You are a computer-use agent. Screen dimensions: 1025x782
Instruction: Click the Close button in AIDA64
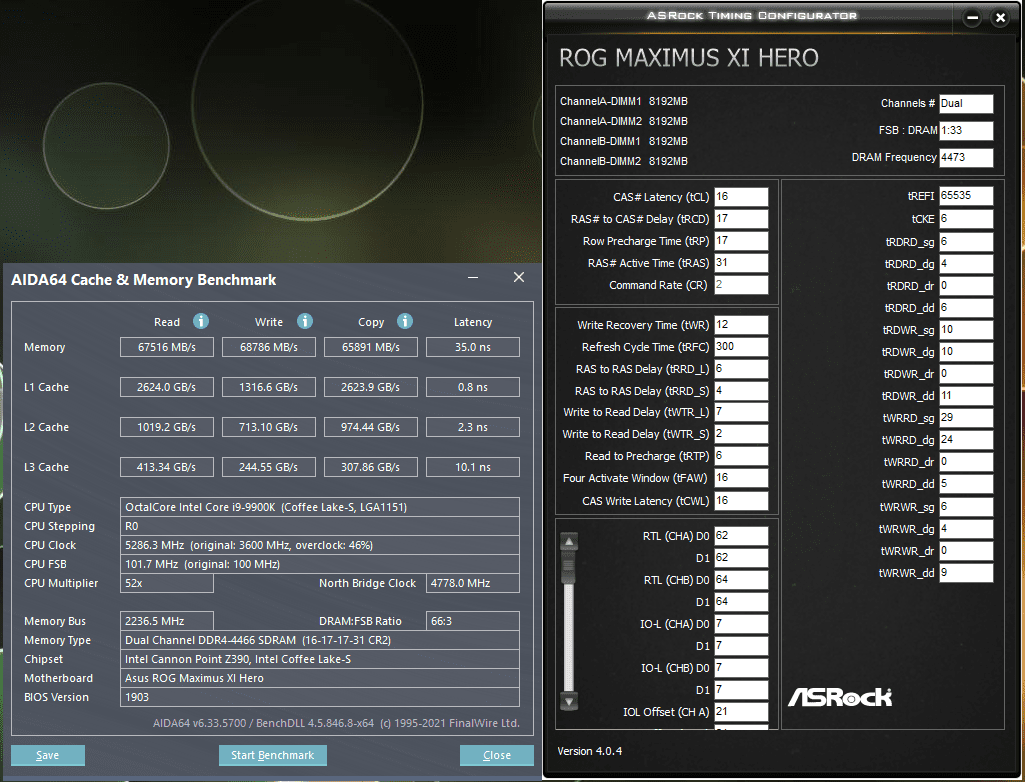click(497, 755)
